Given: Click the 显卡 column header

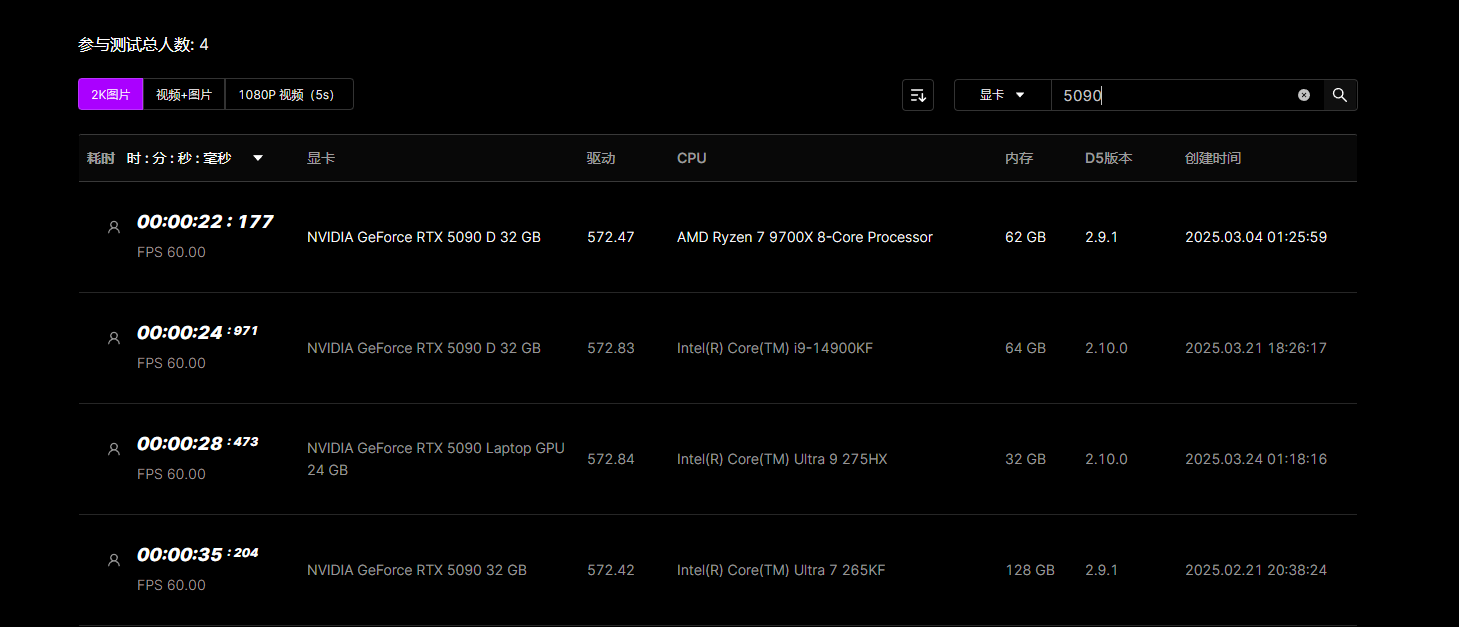Looking at the screenshot, I should click(320, 158).
